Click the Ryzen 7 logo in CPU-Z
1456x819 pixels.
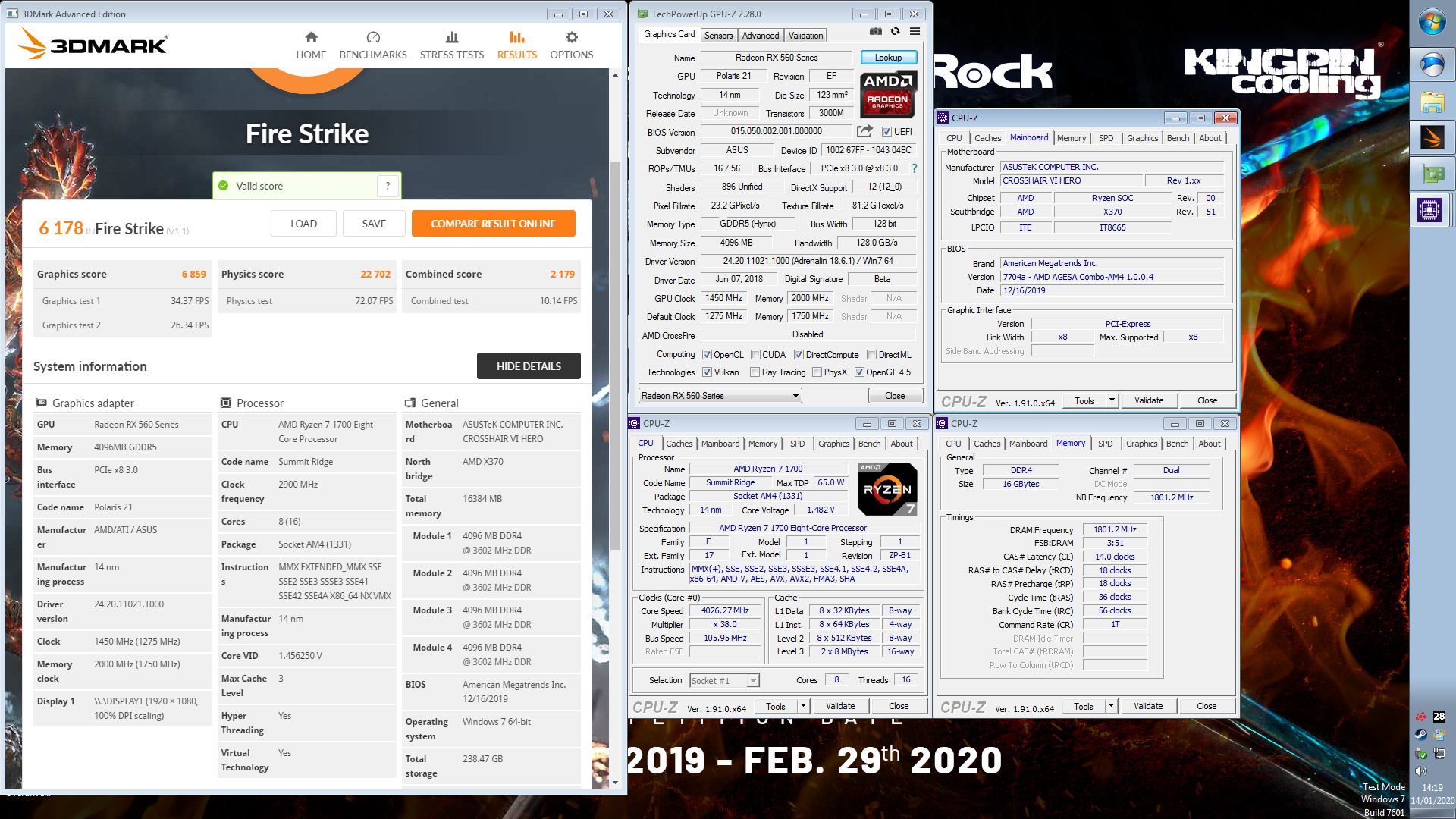[x=888, y=489]
